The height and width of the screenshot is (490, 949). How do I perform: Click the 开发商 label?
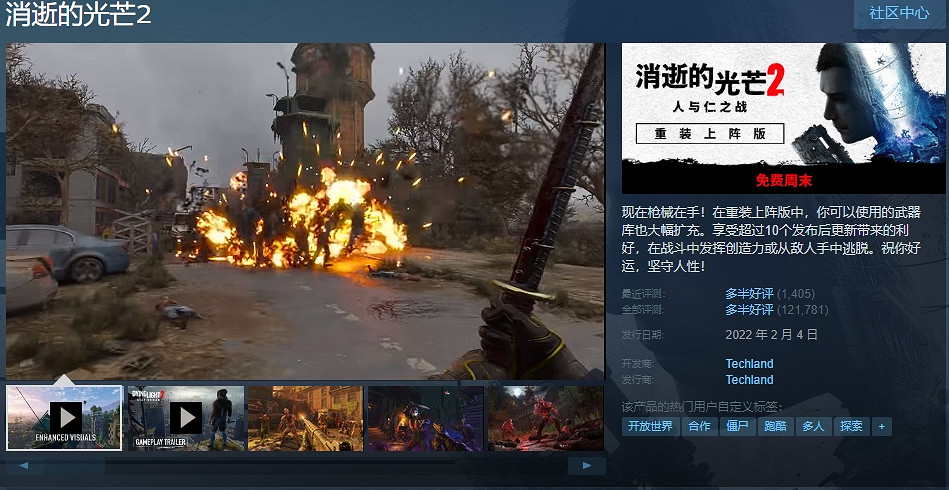[638, 364]
